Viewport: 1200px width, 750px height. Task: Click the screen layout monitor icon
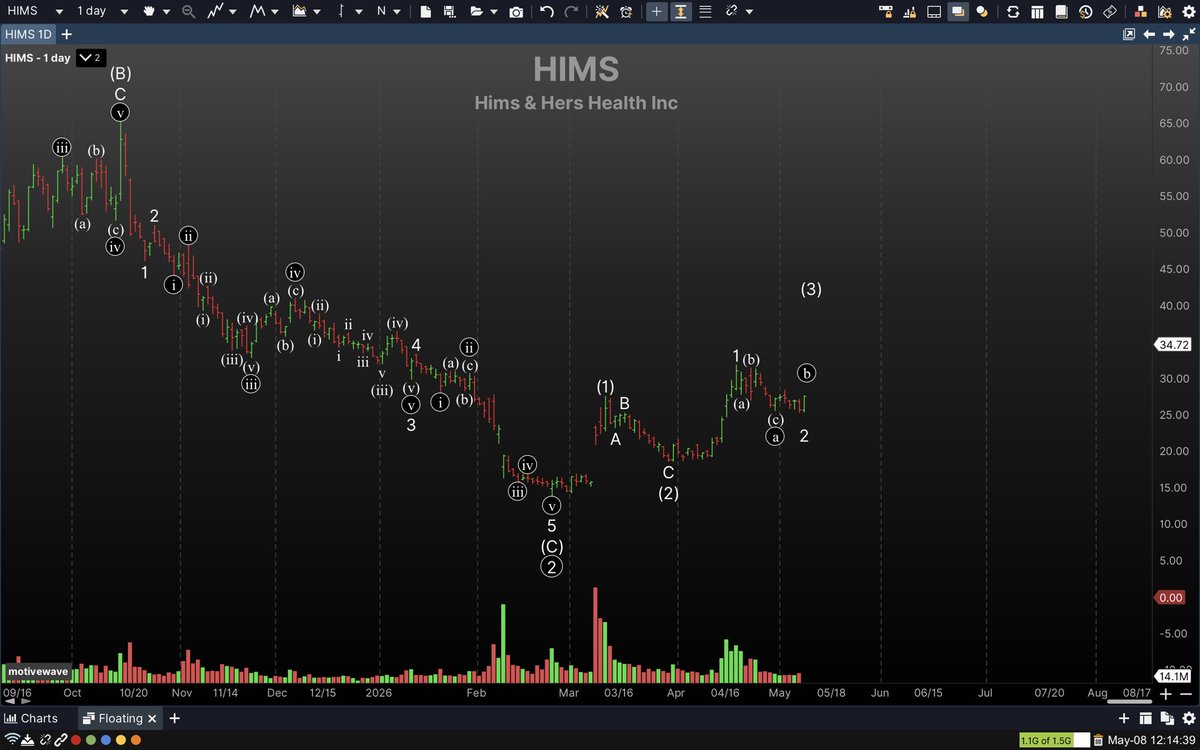tap(934, 12)
